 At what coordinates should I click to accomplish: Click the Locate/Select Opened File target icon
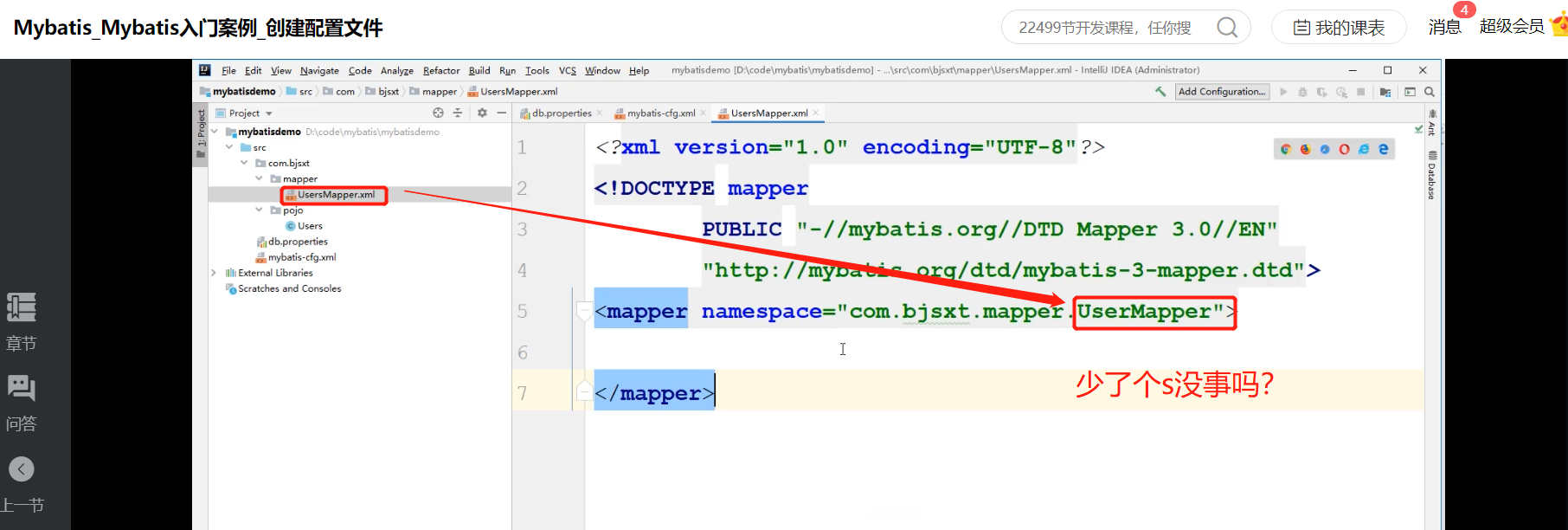click(438, 113)
